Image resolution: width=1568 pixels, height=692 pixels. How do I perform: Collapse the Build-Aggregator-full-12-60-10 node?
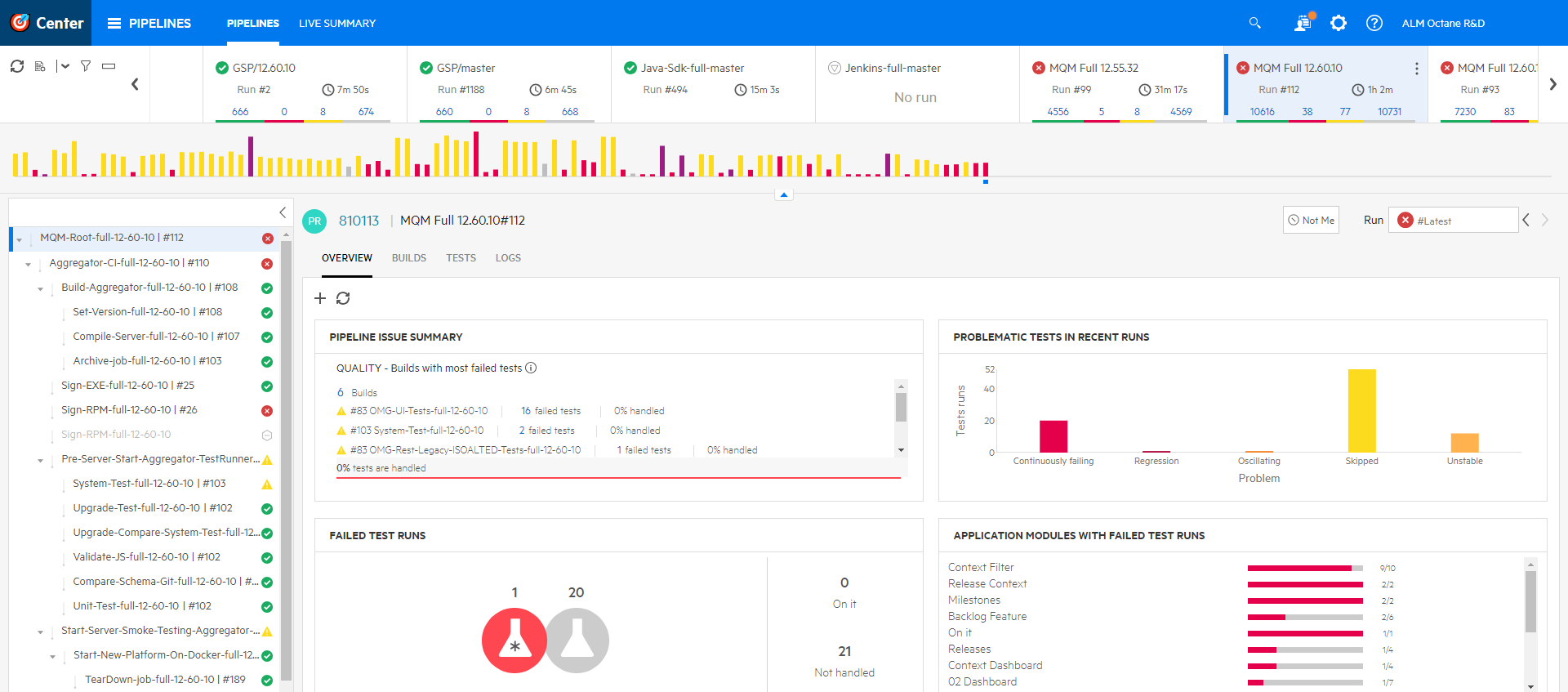click(x=40, y=289)
